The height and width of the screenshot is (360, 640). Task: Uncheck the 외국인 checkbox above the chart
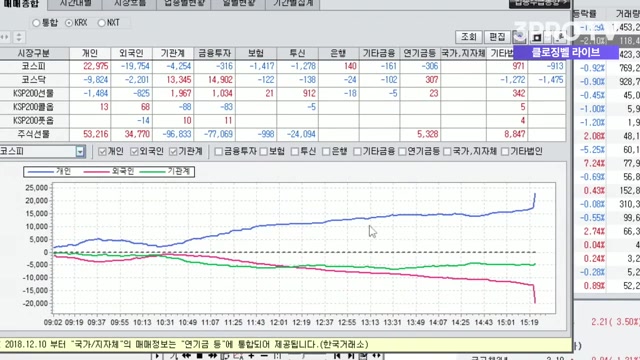134,151
